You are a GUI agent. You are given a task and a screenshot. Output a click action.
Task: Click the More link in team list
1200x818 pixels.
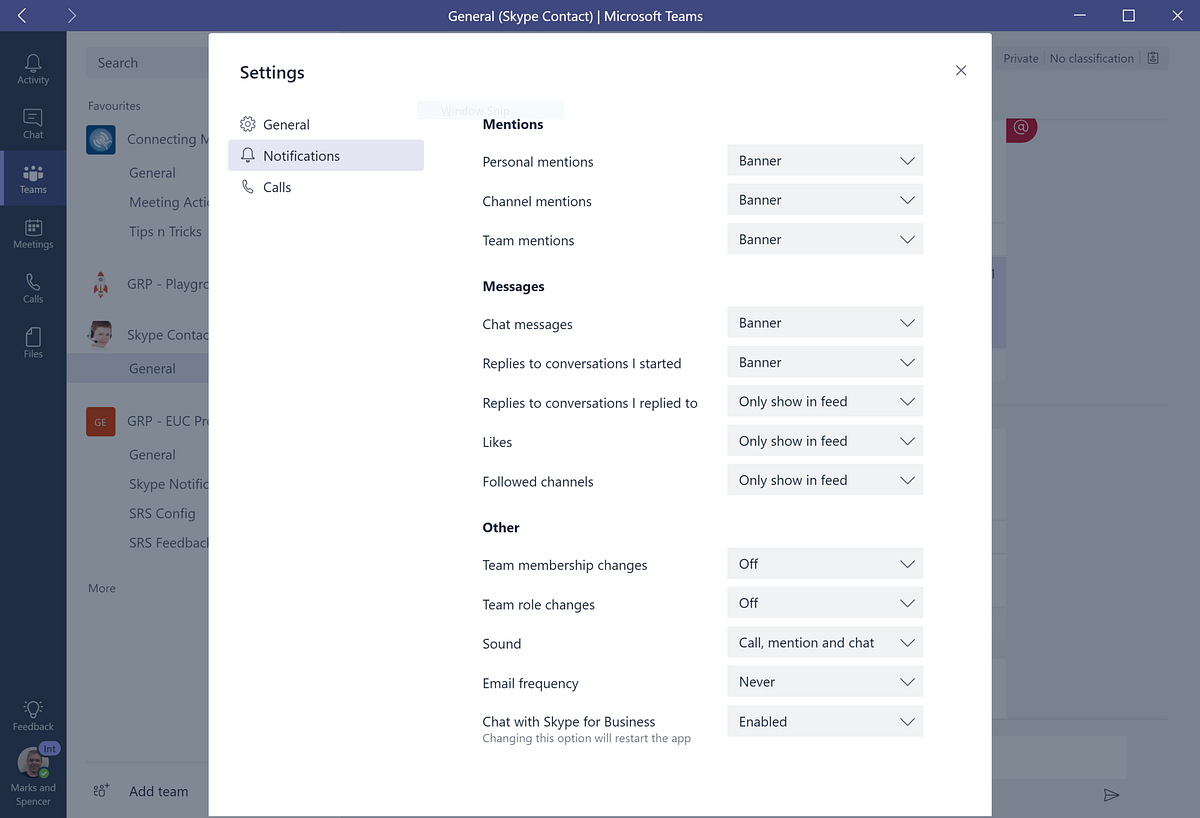pos(102,588)
